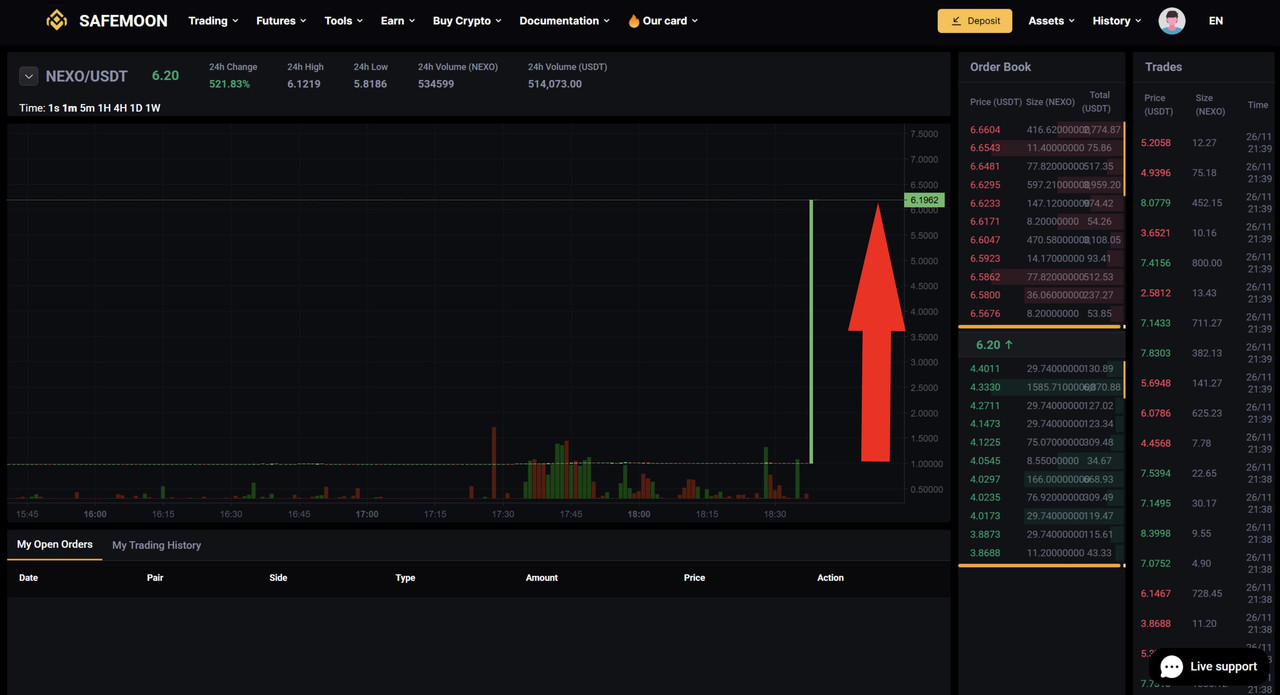Open the Buy Crypto dropdown menu
The width and height of the screenshot is (1280, 695).
click(x=467, y=21)
